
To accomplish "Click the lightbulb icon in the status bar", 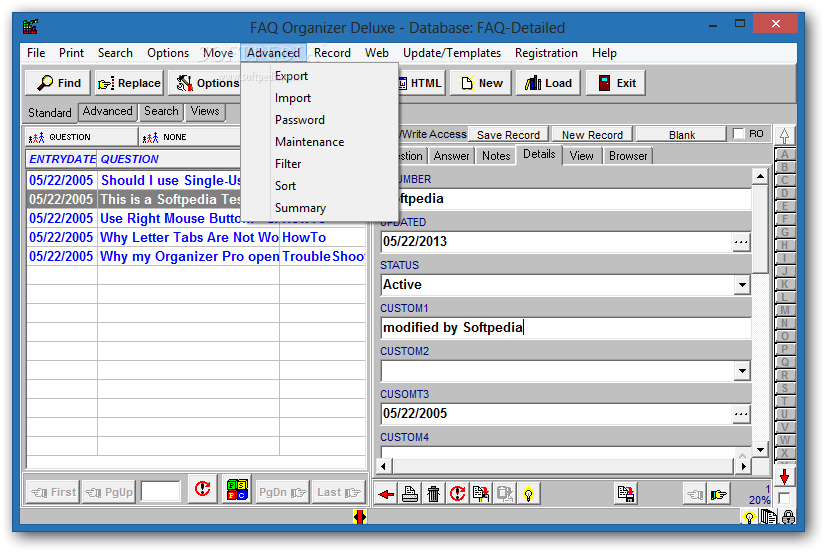I will tap(749, 517).
